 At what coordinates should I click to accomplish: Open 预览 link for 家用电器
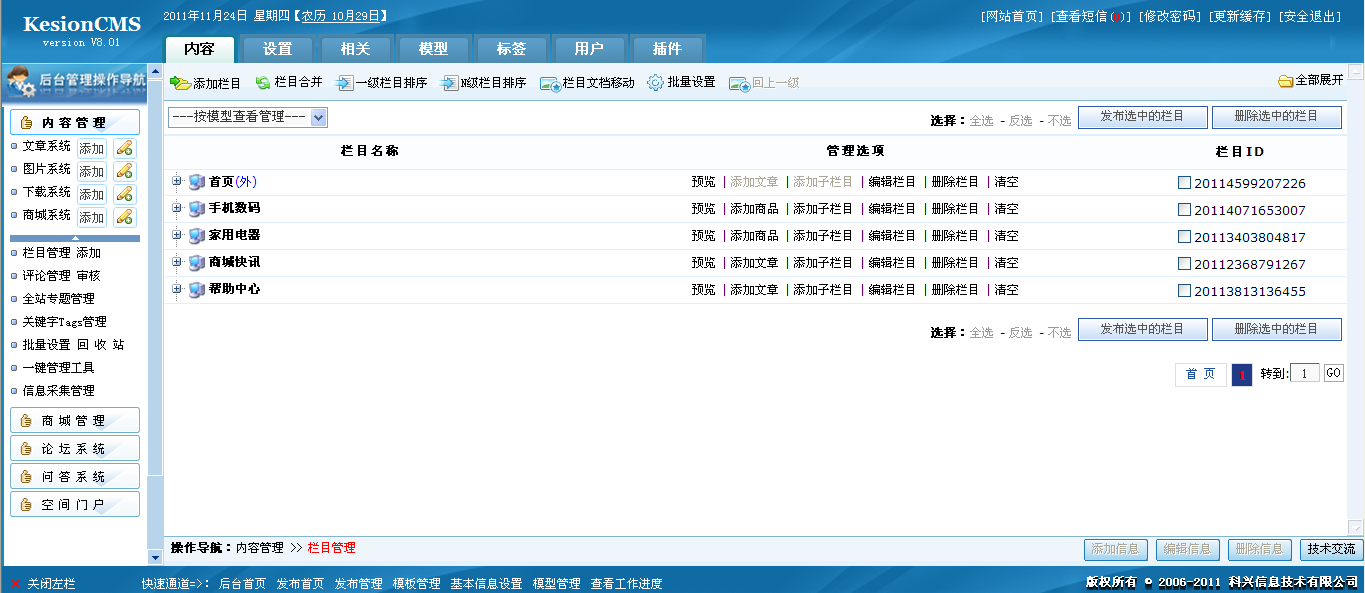pos(703,236)
